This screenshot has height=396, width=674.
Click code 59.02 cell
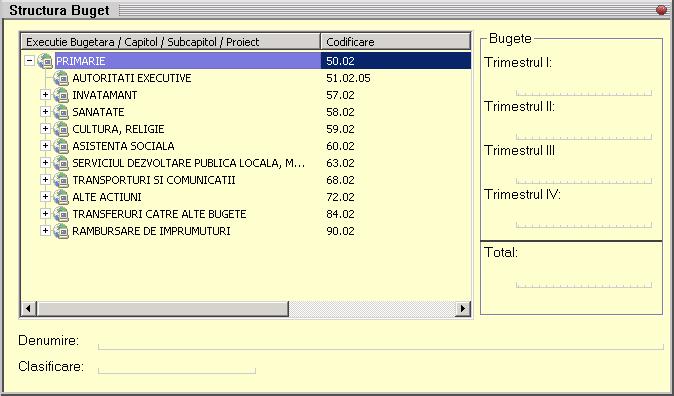(340, 129)
